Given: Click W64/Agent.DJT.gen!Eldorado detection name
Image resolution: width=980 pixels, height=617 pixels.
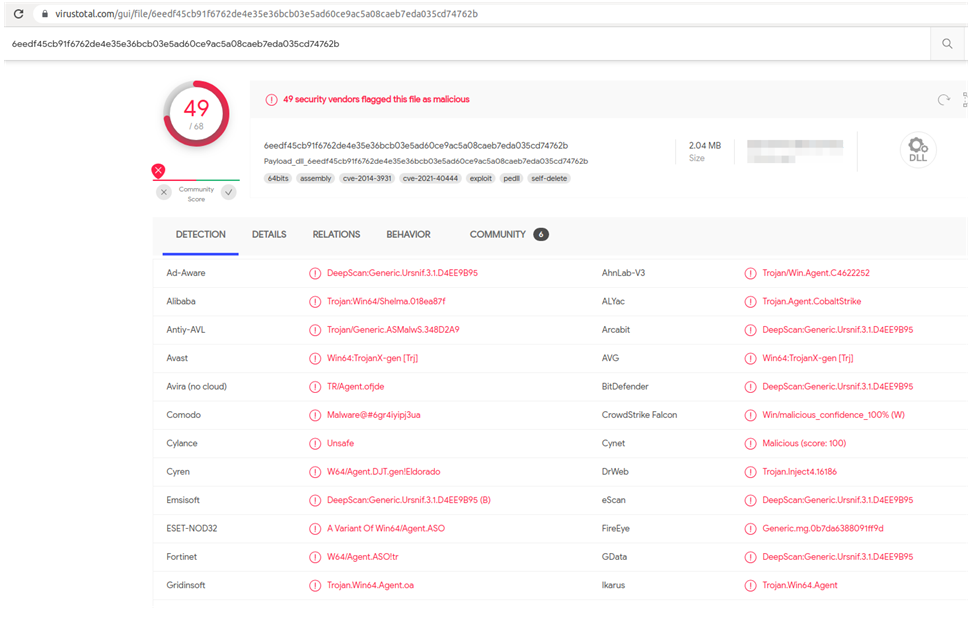Looking at the screenshot, I should click(384, 472).
